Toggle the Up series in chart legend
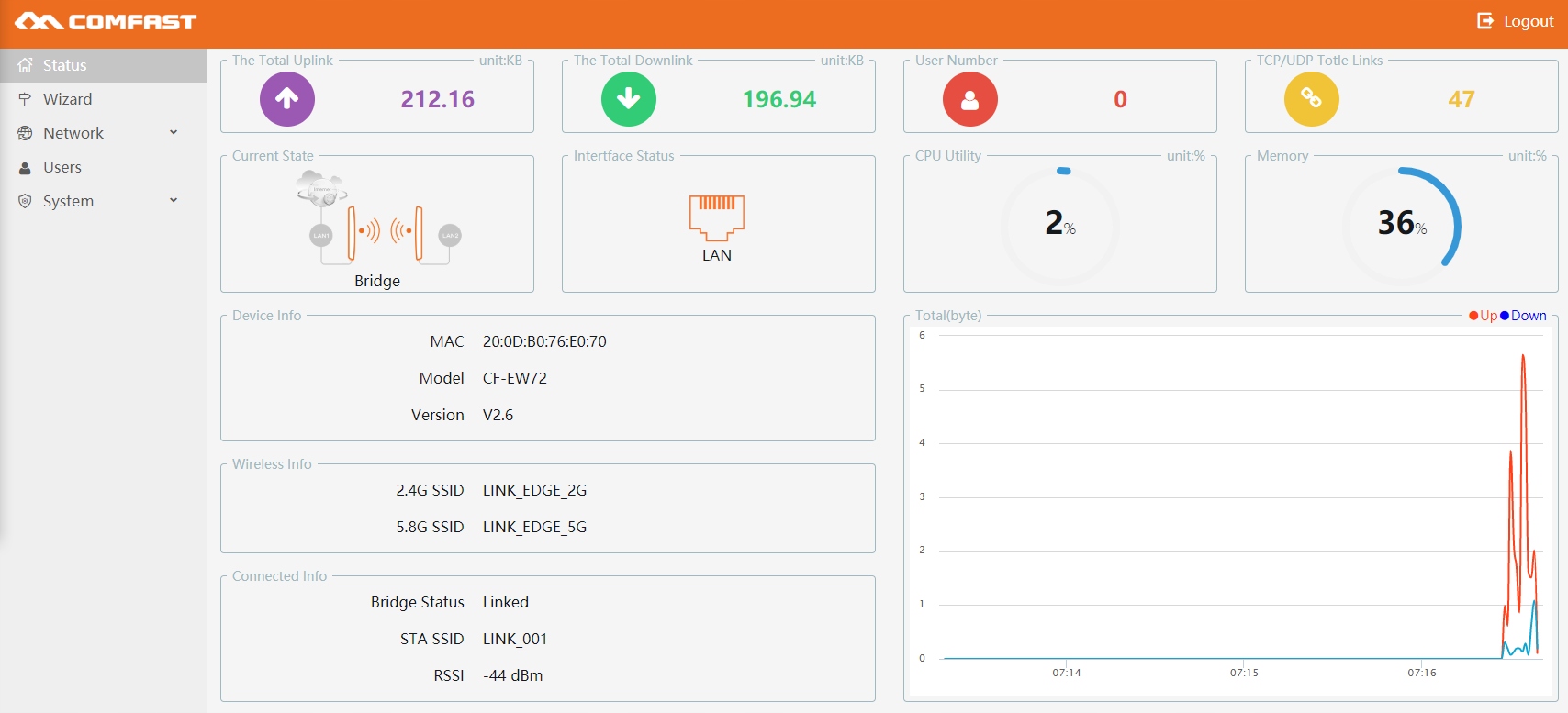This screenshot has width=1568, height=713. point(1483,316)
